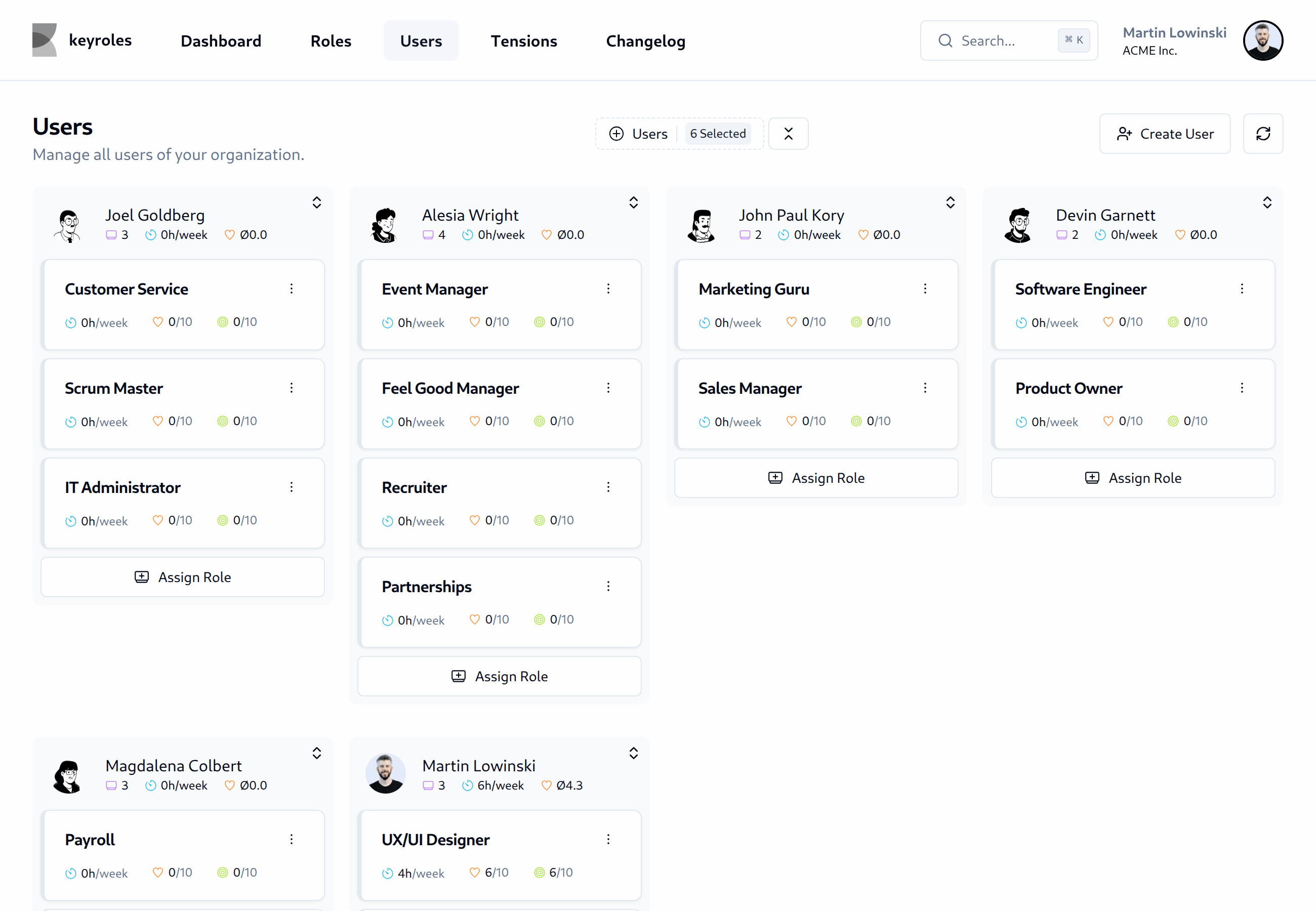The image size is (1316, 911).
Task: Open options menu for UX/UI Designer role
Action: click(x=608, y=839)
